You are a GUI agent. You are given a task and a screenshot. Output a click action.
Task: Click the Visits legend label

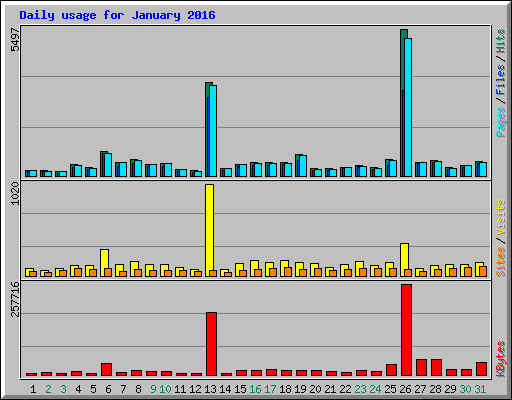pos(500,217)
